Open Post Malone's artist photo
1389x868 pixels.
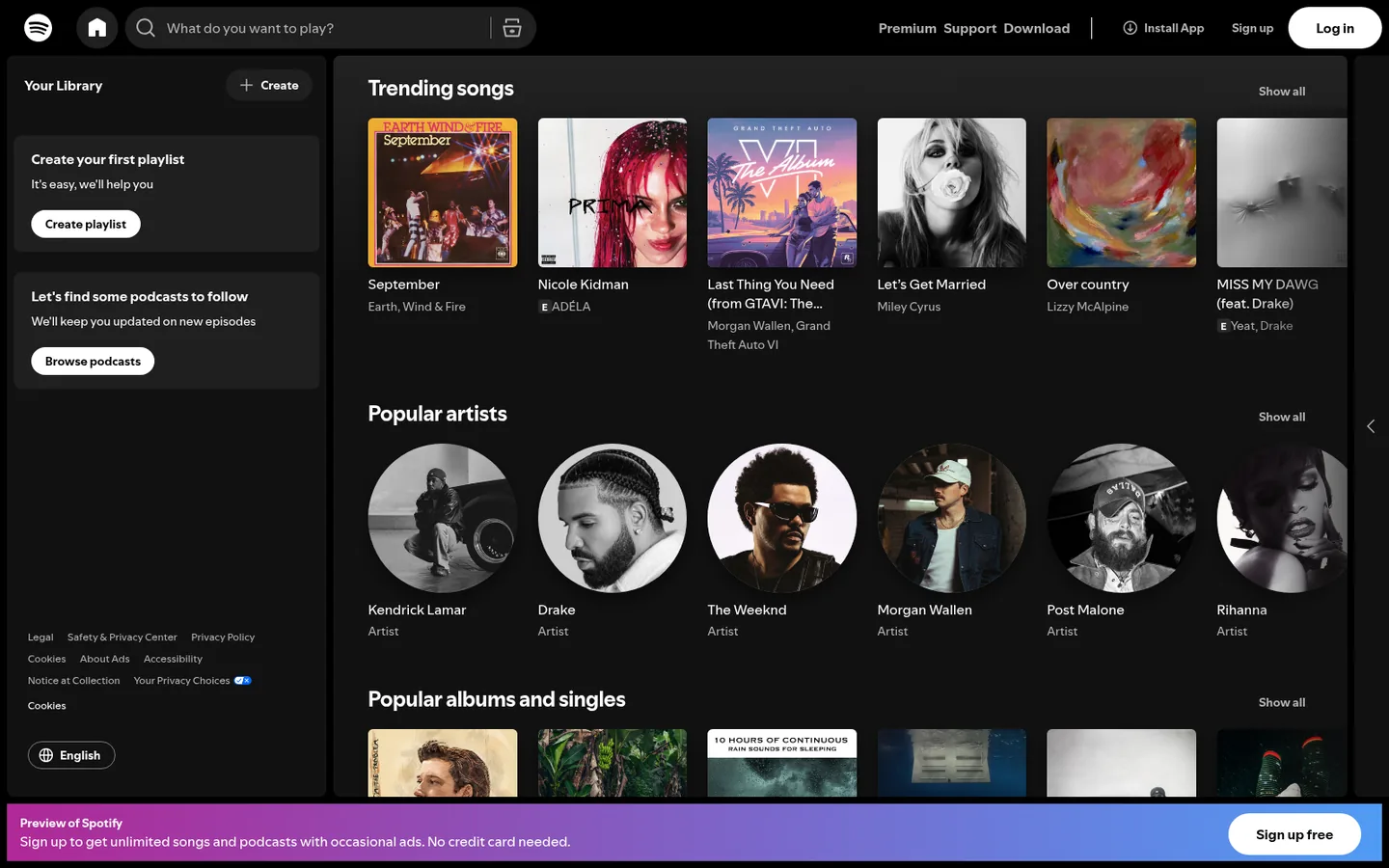(1122, 518)
